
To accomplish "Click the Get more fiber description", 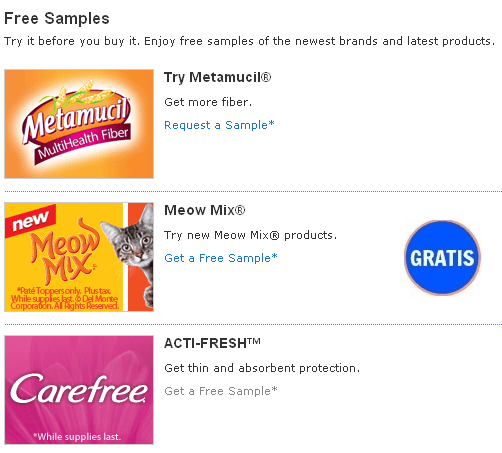I will coord(208,102).
